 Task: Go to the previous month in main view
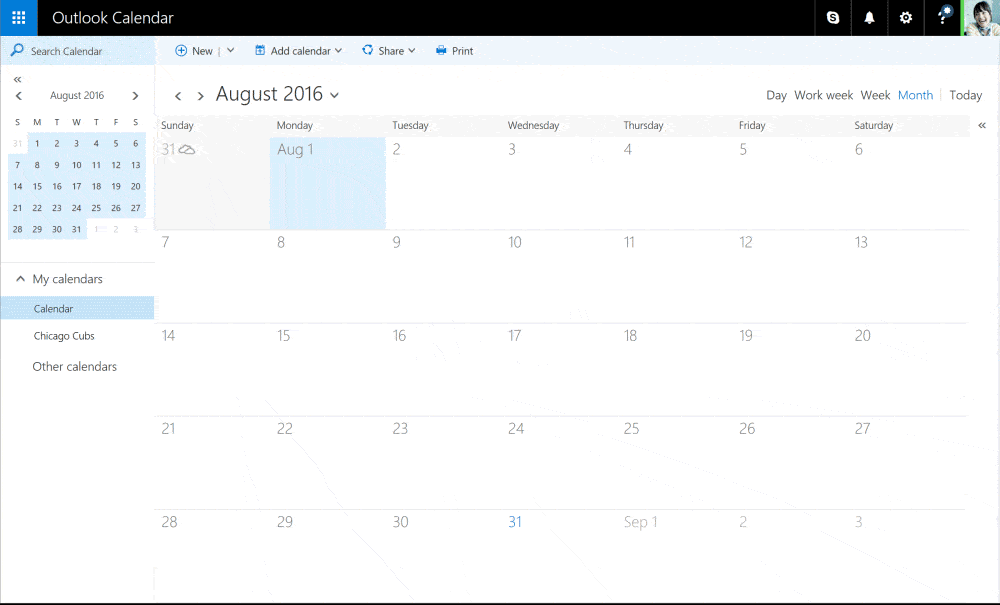(x=178, y=96)
